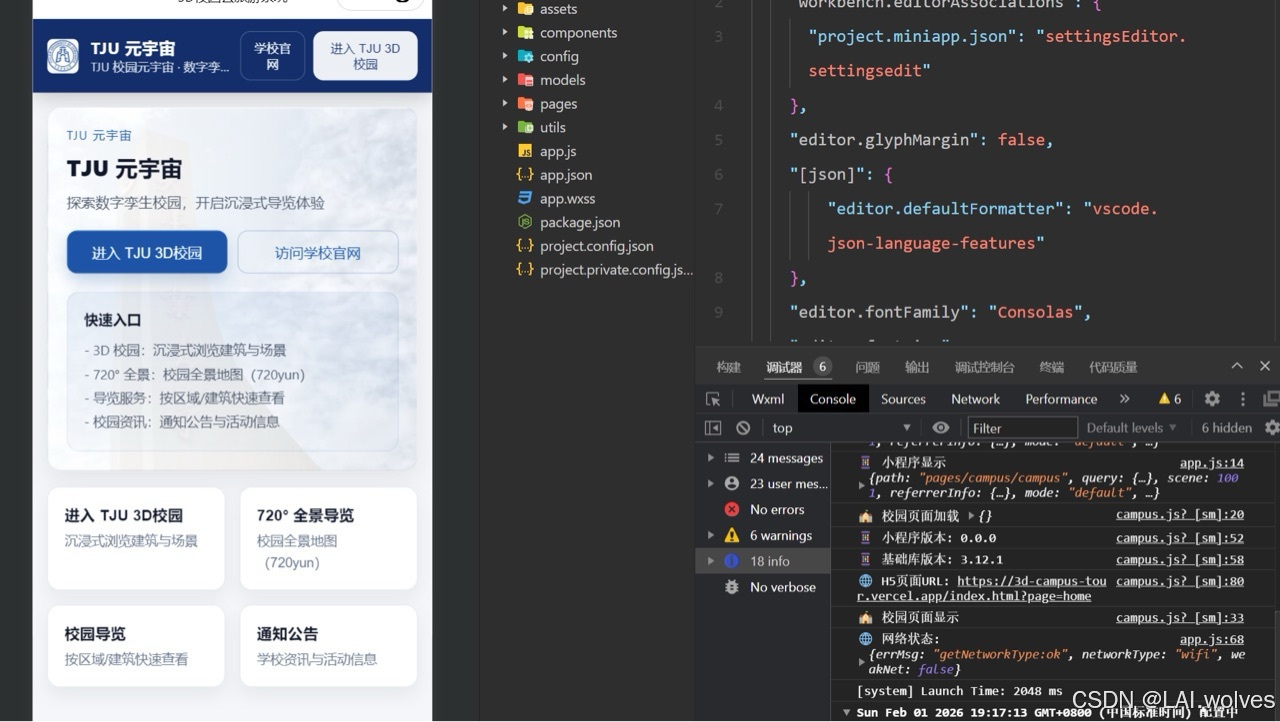Click the yellow warning count badge
Image resolution: width=1280 pixels, height=722 pixels.
pos(1170,399)
